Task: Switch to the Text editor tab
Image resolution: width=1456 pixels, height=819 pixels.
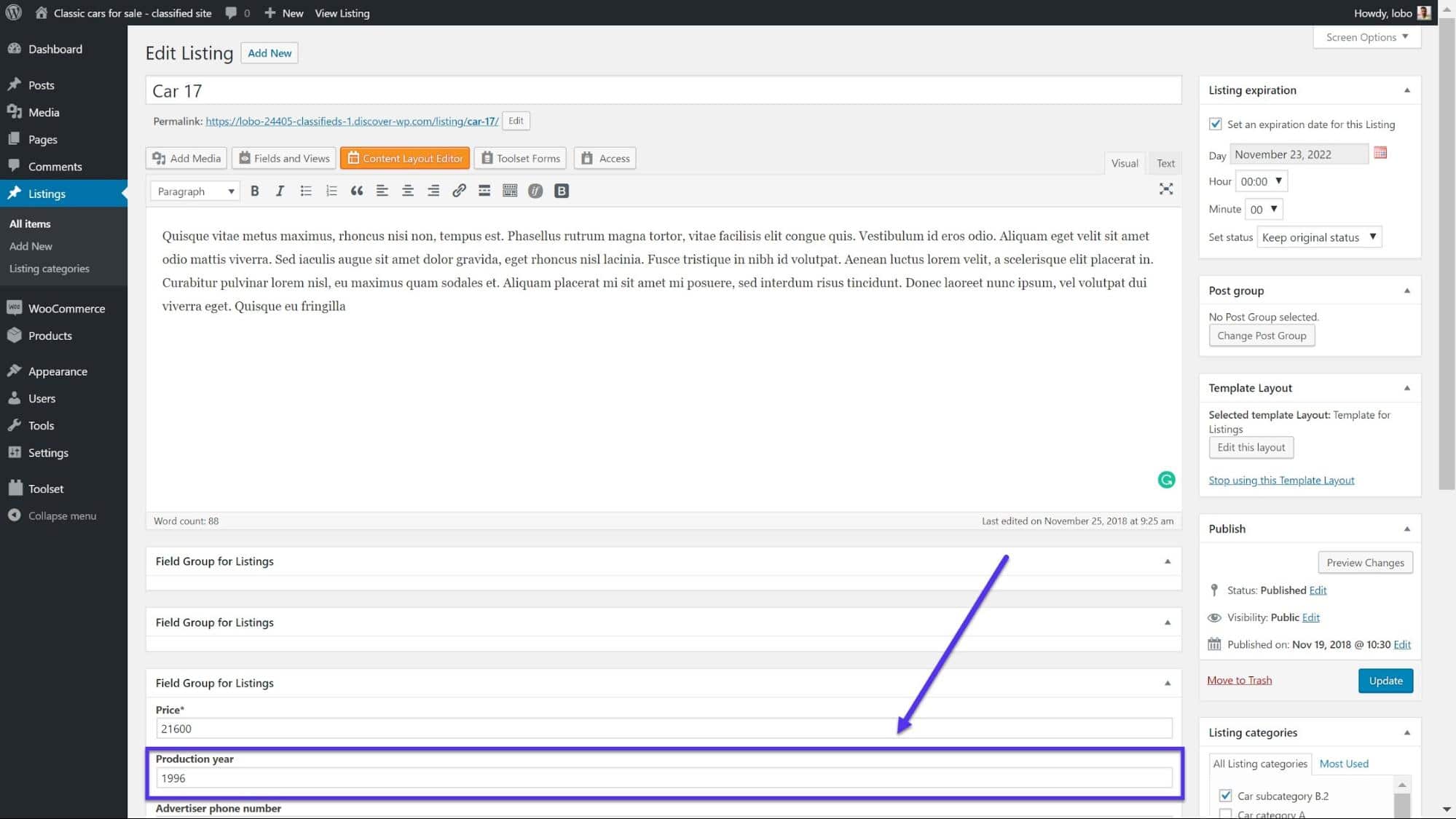Action: coord(1163,162)
